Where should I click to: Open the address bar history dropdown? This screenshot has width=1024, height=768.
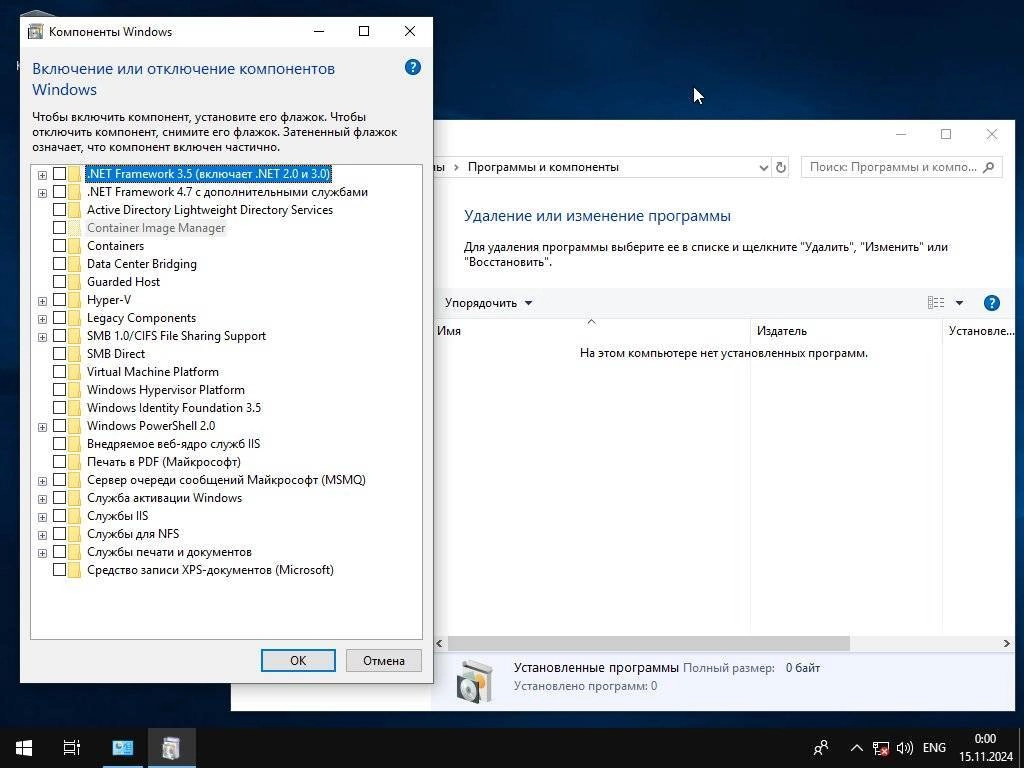pos(763,168)
